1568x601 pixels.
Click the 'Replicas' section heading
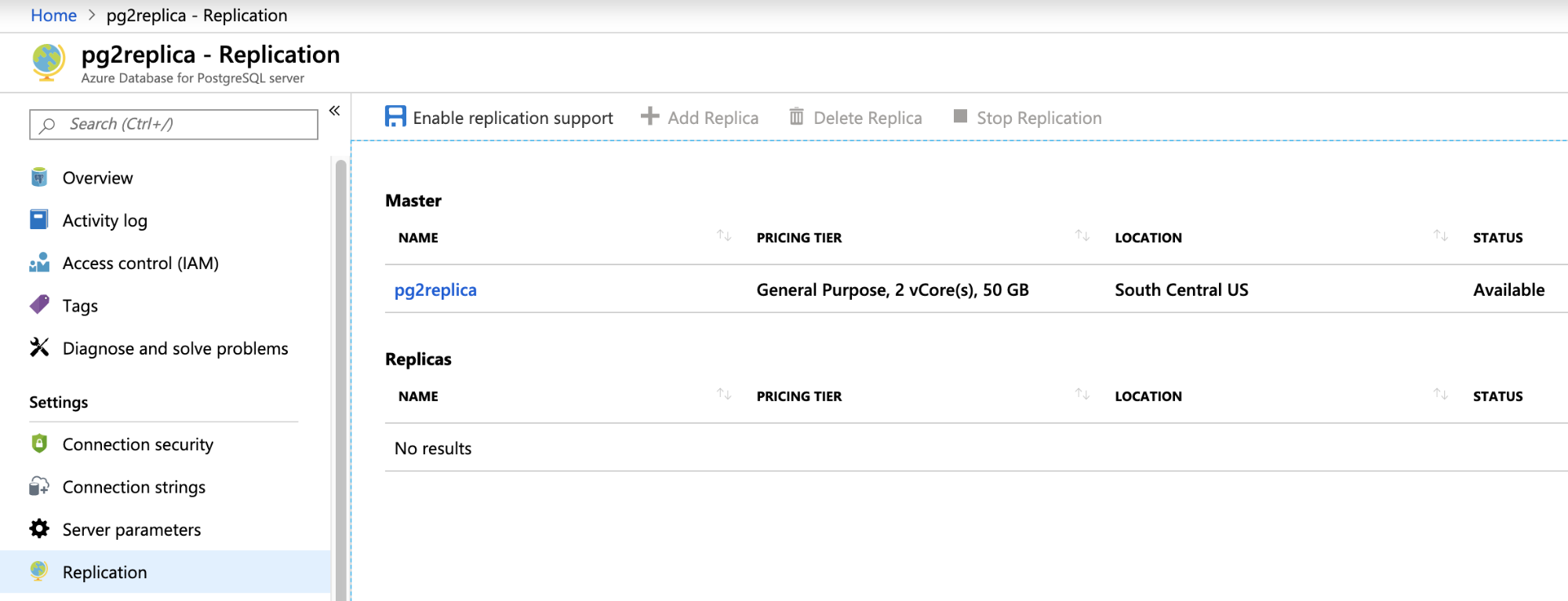[x=418, y=359]
